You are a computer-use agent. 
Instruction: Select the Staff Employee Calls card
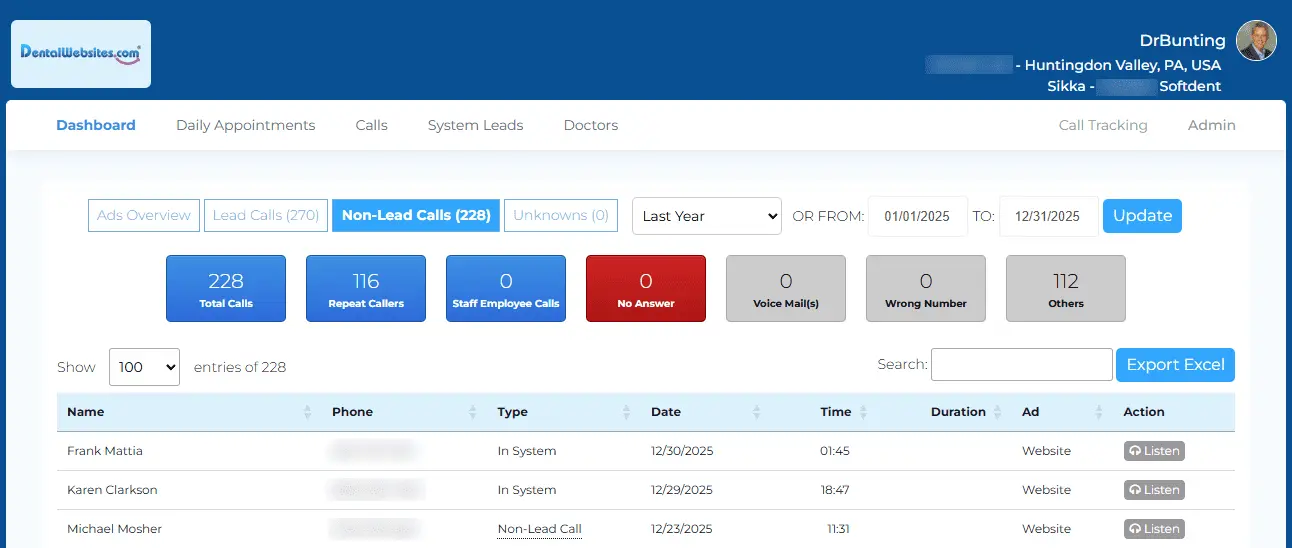pyautogui.click(x=506, y=289)
